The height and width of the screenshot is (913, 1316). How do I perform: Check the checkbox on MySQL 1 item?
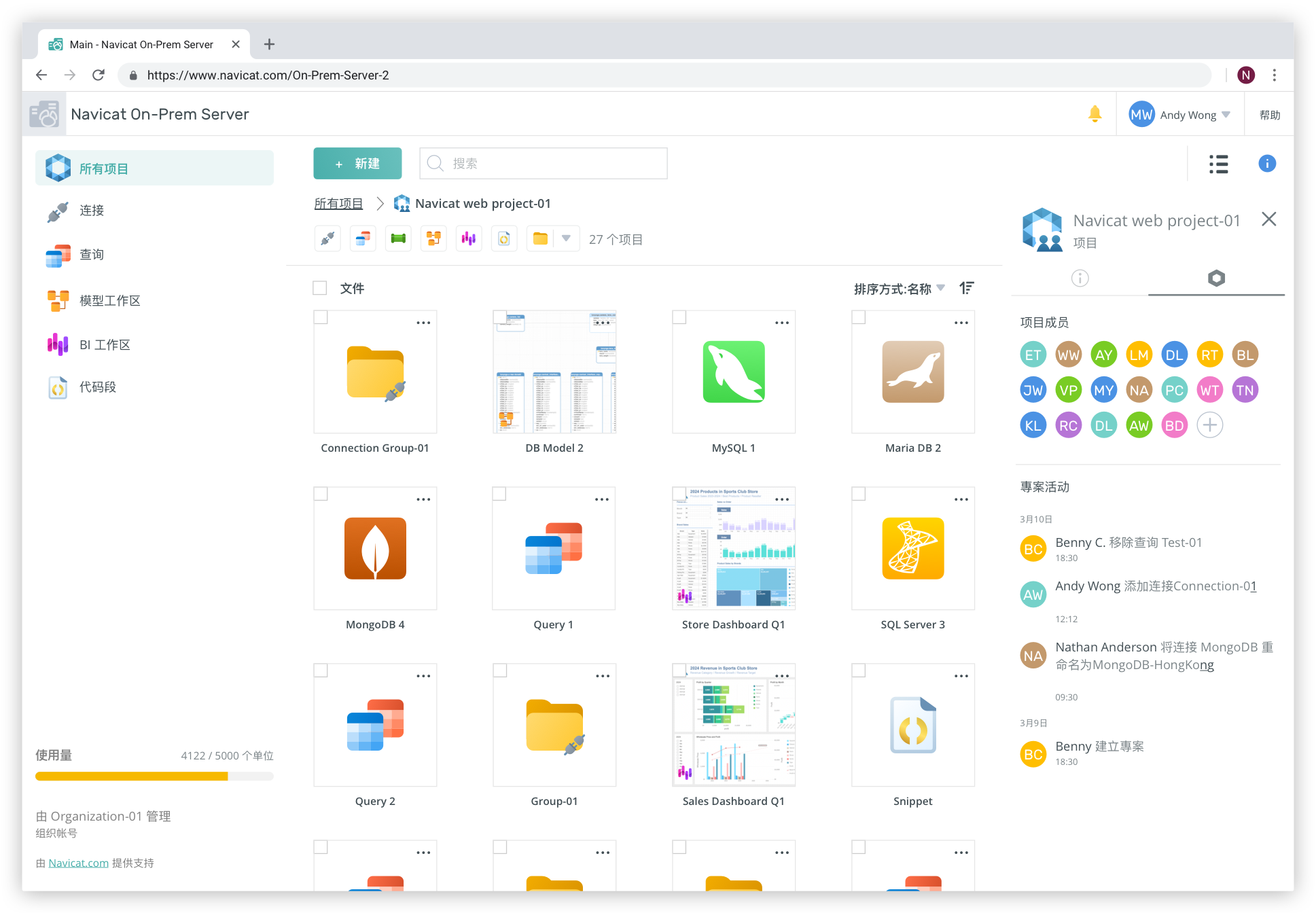[679, 317]
